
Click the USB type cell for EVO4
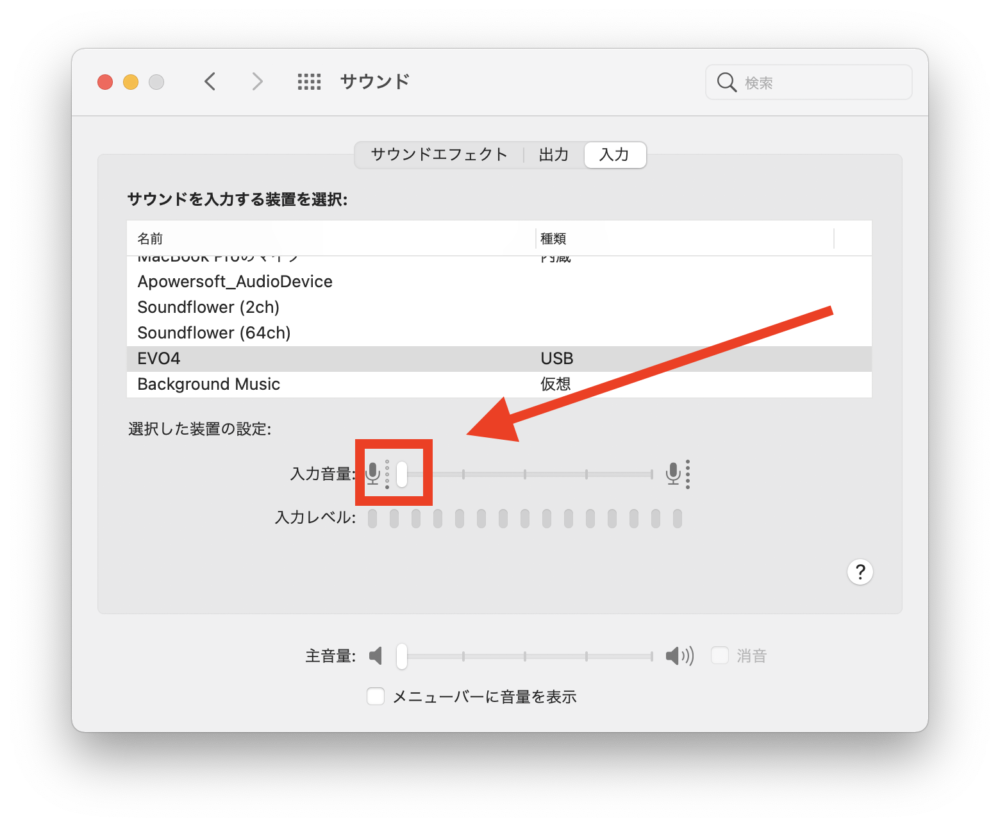[x=557, y=358]
